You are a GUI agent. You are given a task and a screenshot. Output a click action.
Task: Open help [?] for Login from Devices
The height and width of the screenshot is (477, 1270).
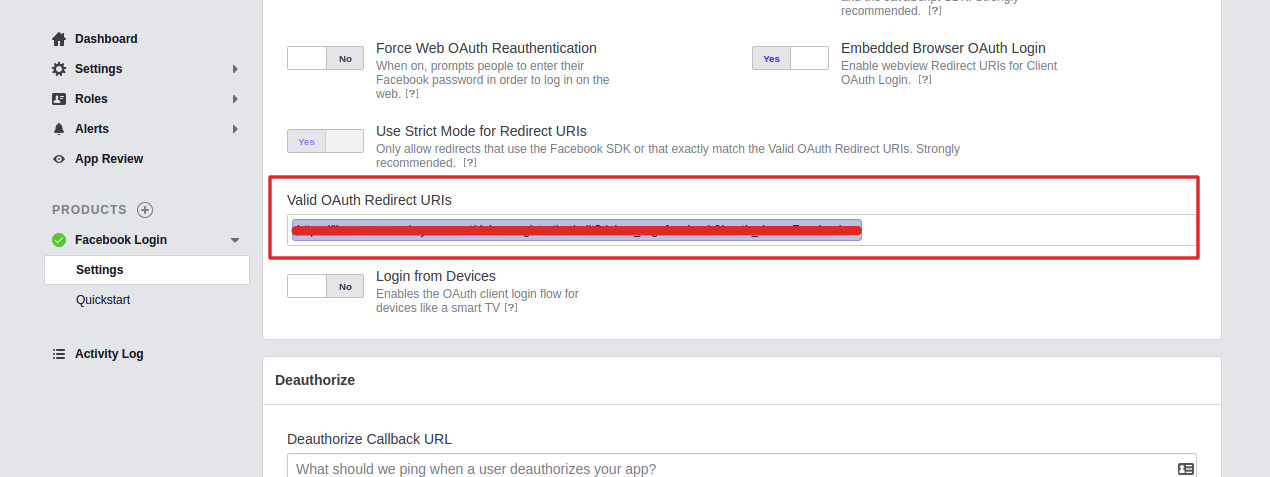pos(510,308)
